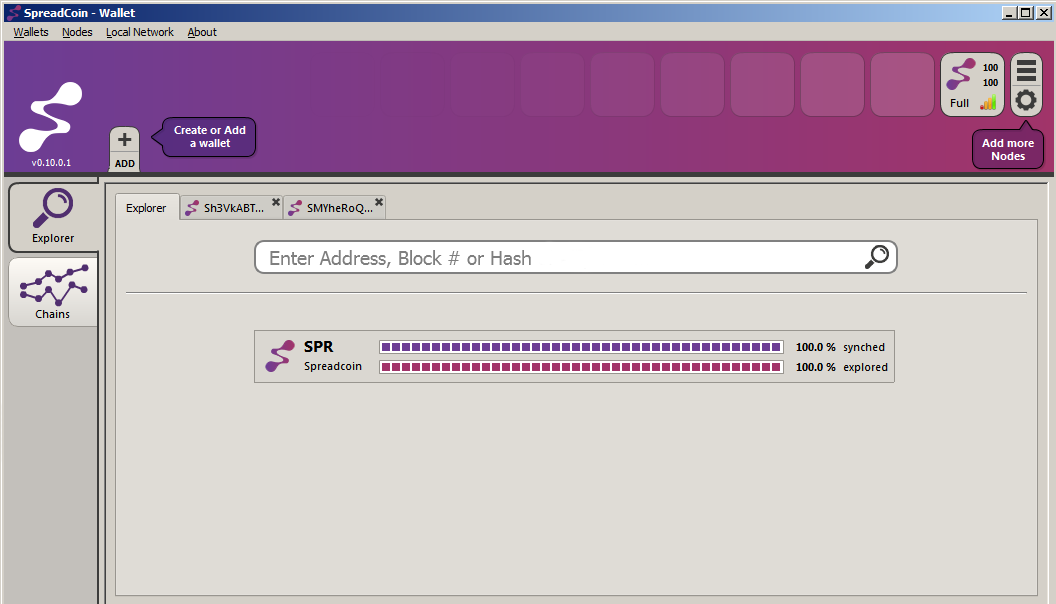Screen dimensions: 1056x604
Task: Open the Wallets menu
Action: (31, 32)
